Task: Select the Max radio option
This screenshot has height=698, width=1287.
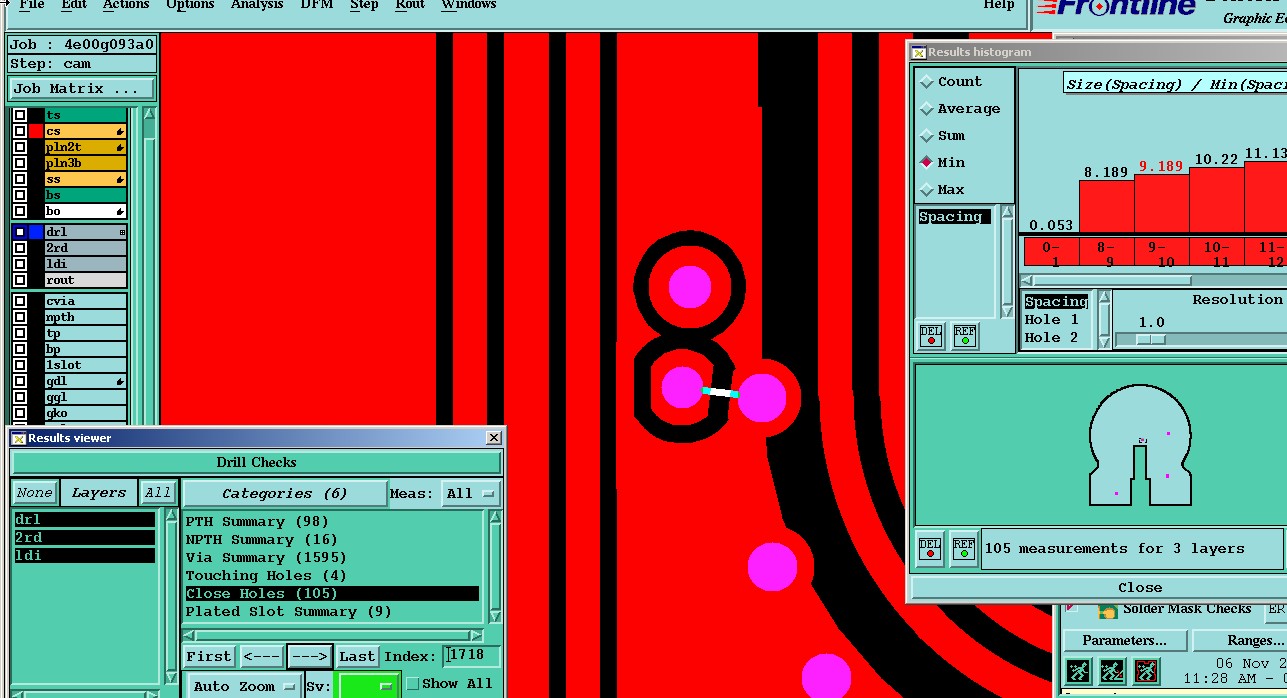Action: point(927,190)
